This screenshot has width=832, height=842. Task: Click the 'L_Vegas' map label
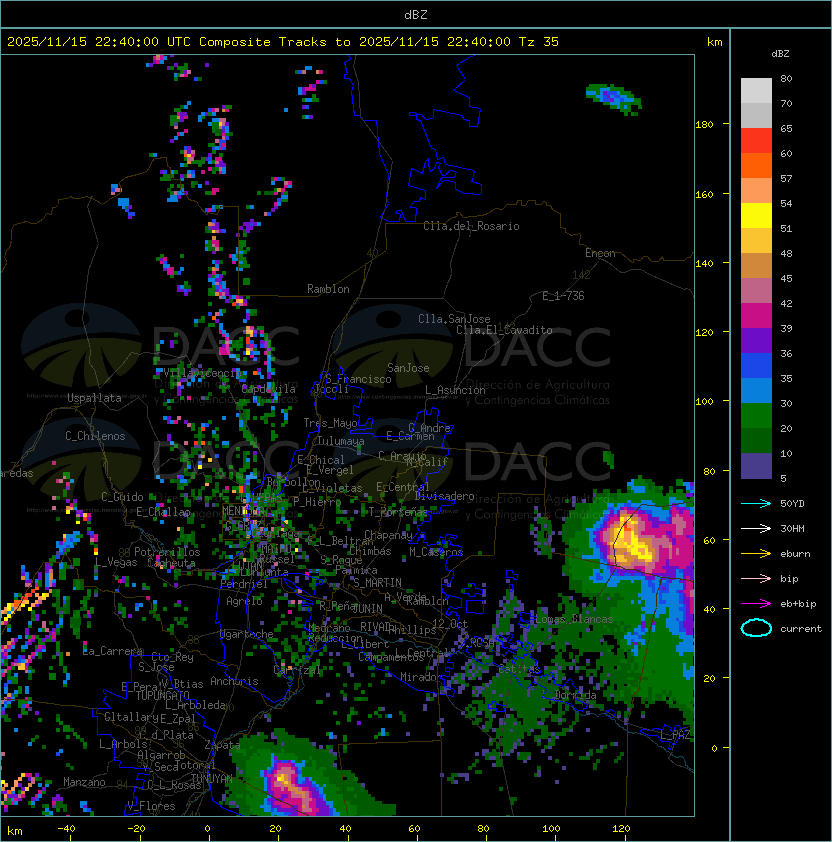pos(116,562)
